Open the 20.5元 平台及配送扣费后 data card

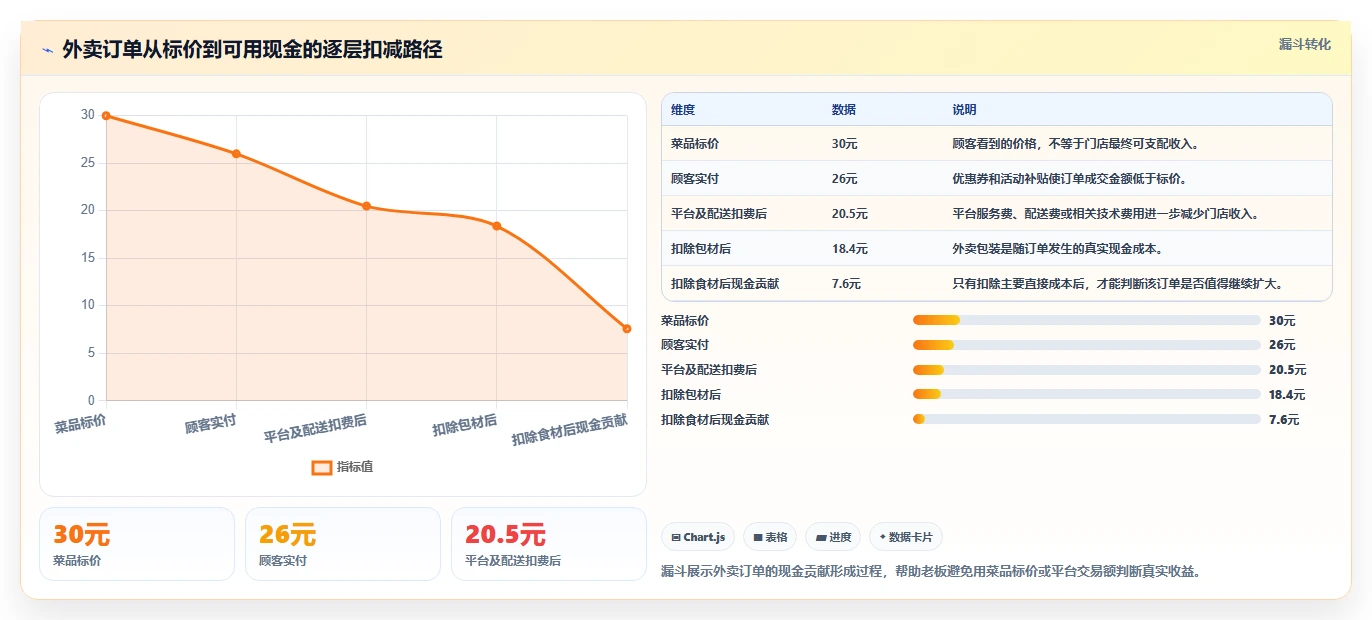(x=549, y=544)
